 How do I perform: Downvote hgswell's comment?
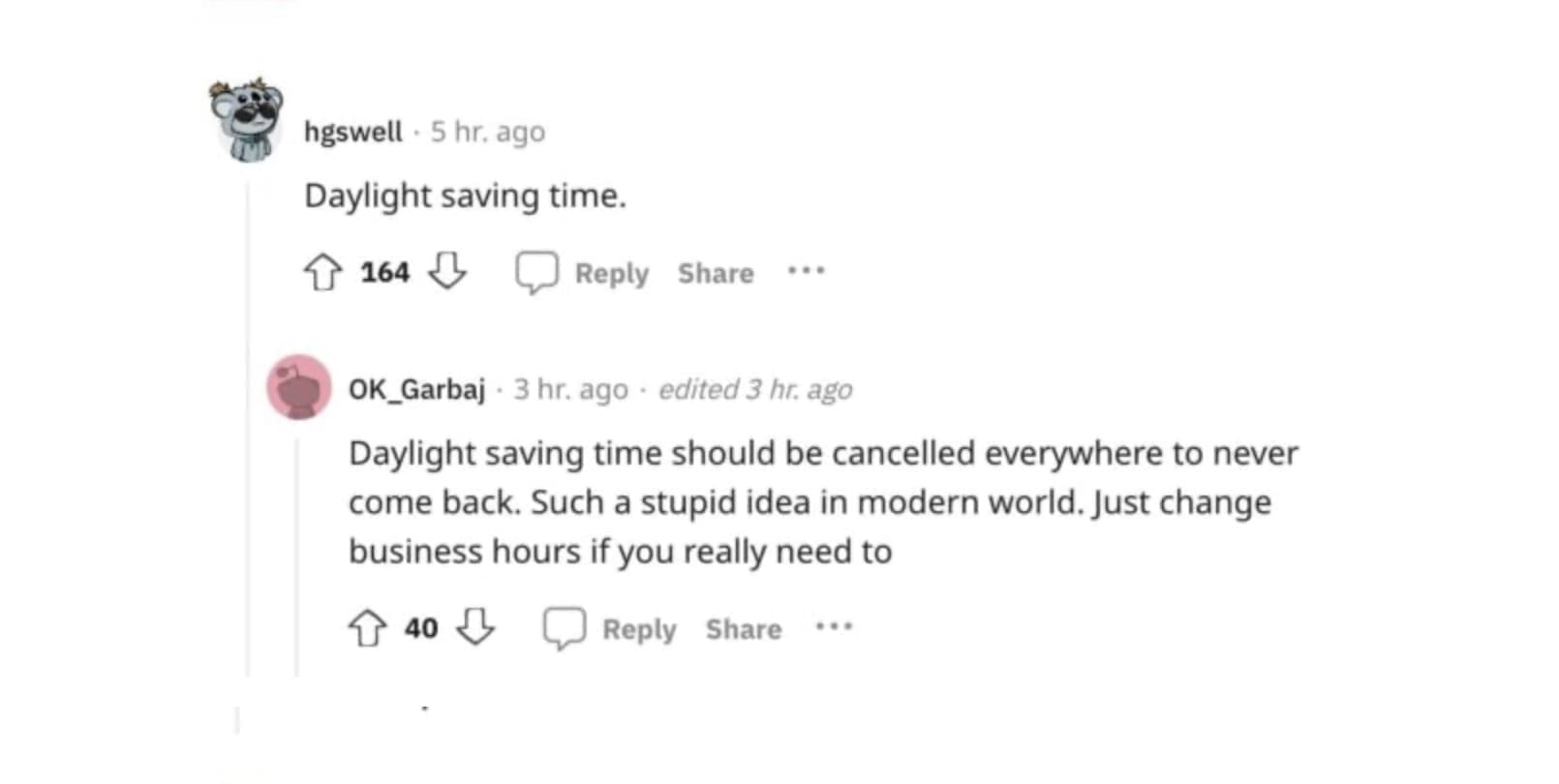click(447, 272)
